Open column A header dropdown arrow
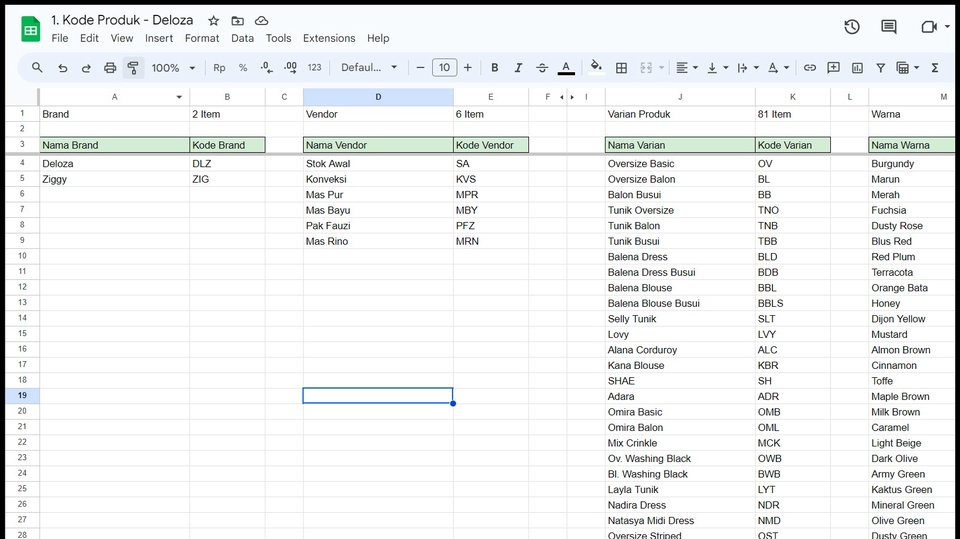The height and width of the screenshot is (539, 960). tap(179, 97)
